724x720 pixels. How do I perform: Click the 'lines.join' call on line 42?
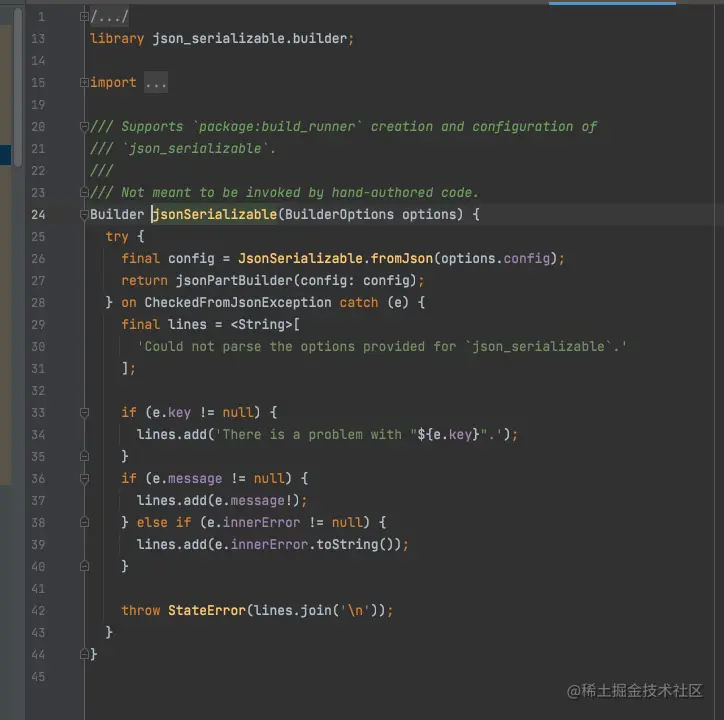(292, 611)
